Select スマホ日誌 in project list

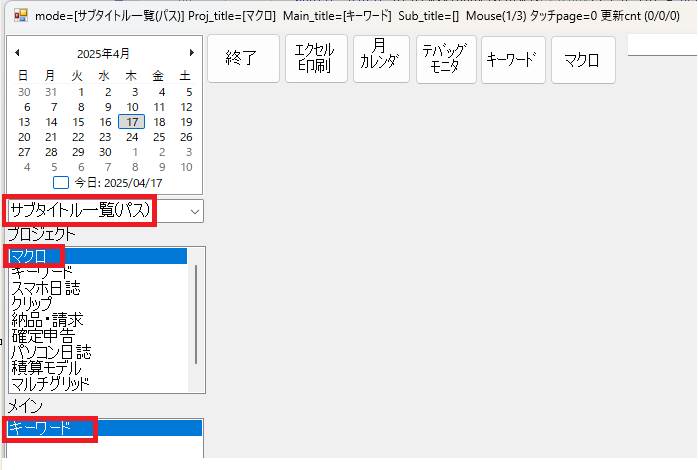coord(45,288)
